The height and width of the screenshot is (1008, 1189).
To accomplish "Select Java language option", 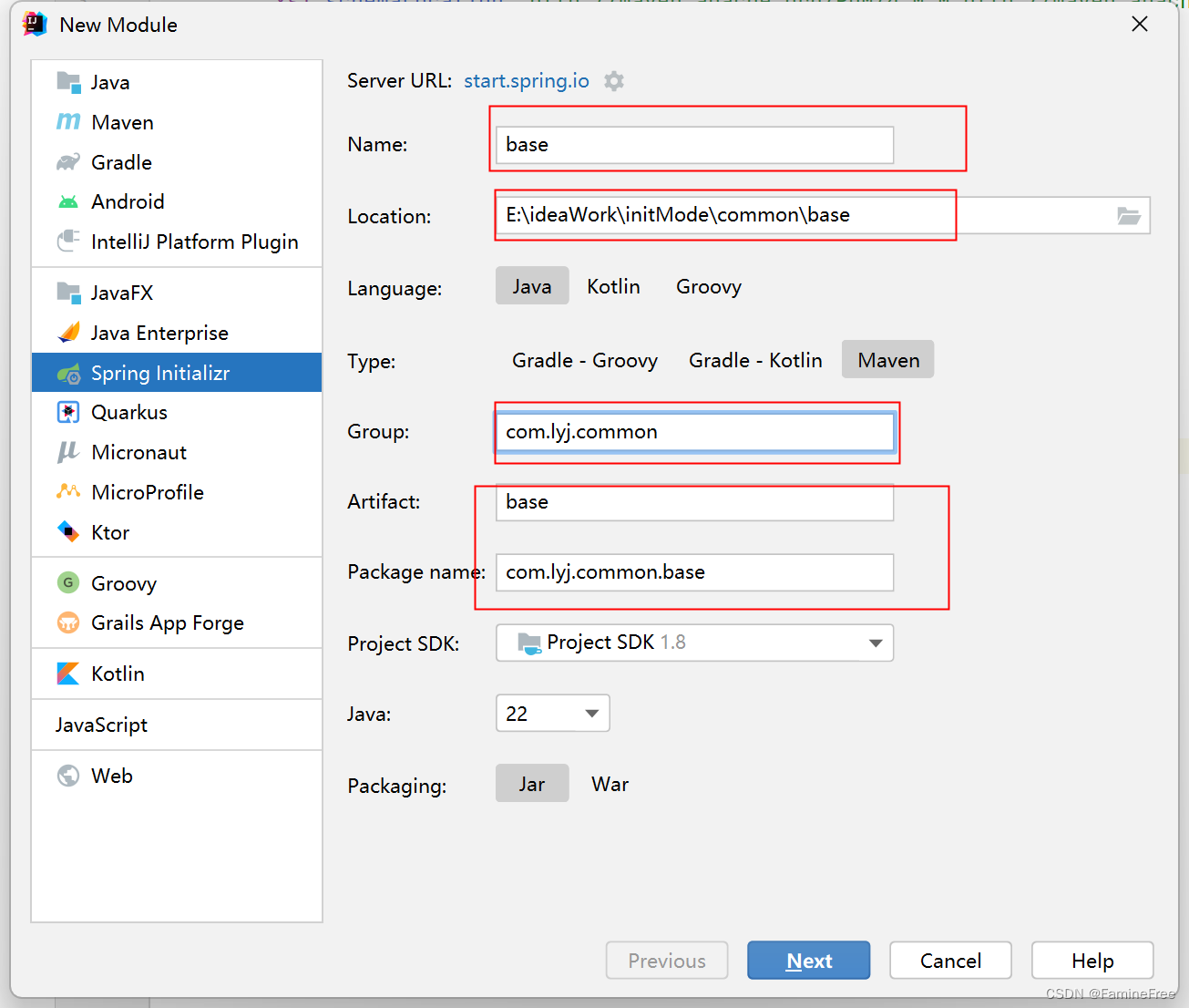I will 532,286.
